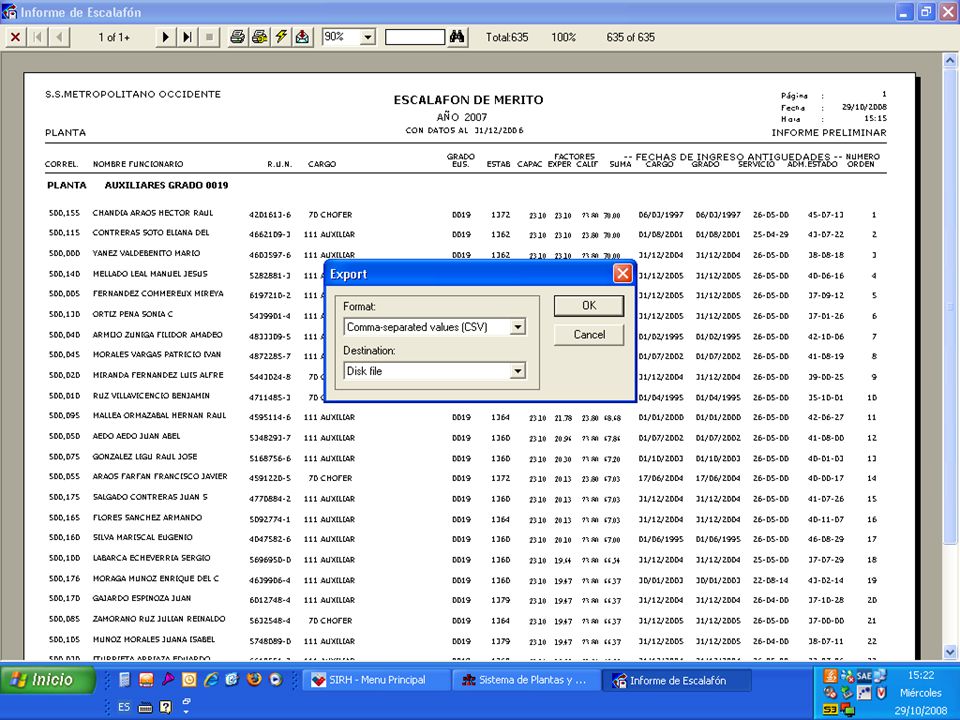Click the name 'MUNOZ MORALES JUANA ISABEL'
This screenshot has height=720, width=960.
154,639
